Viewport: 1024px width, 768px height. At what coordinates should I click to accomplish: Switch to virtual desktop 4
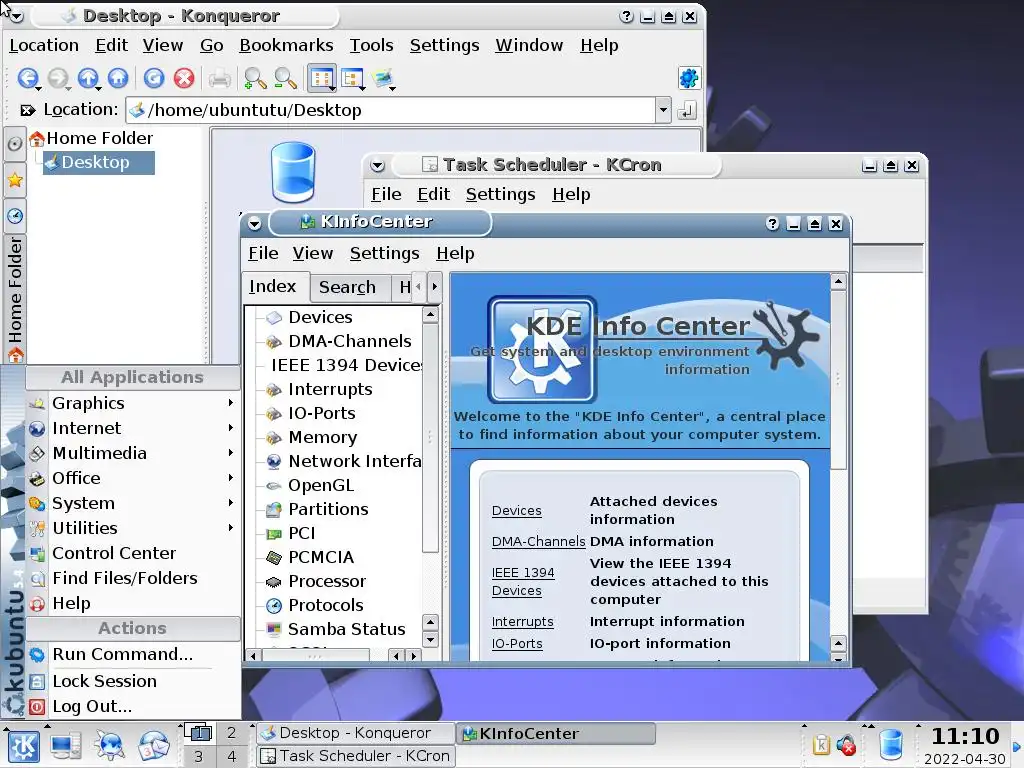click(x=231, y=756)
